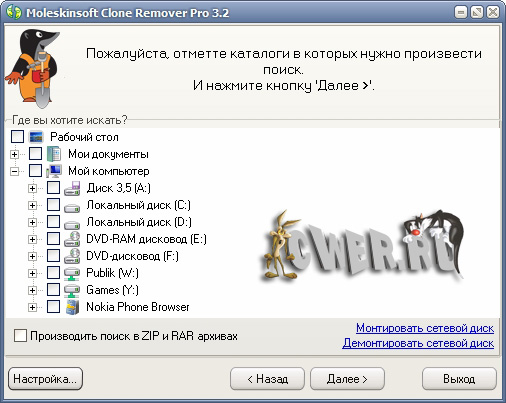Select the Nokia Phone Browser label
Viewport: 506px width, 403px height.
coord(138,307)
